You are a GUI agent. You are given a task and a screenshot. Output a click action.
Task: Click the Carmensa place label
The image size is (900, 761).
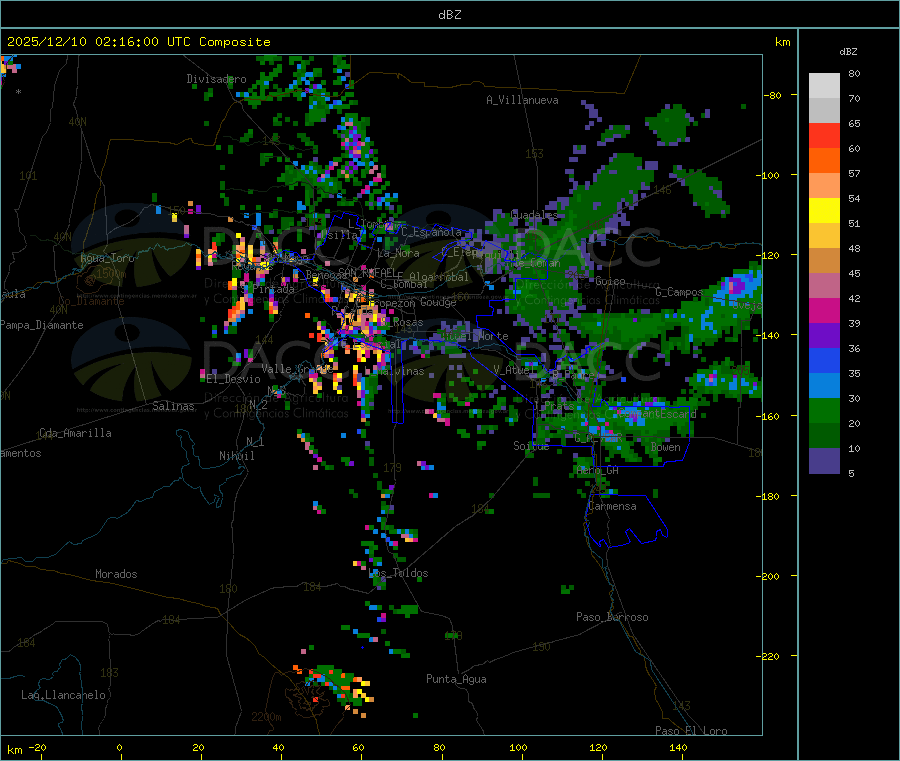612,506
